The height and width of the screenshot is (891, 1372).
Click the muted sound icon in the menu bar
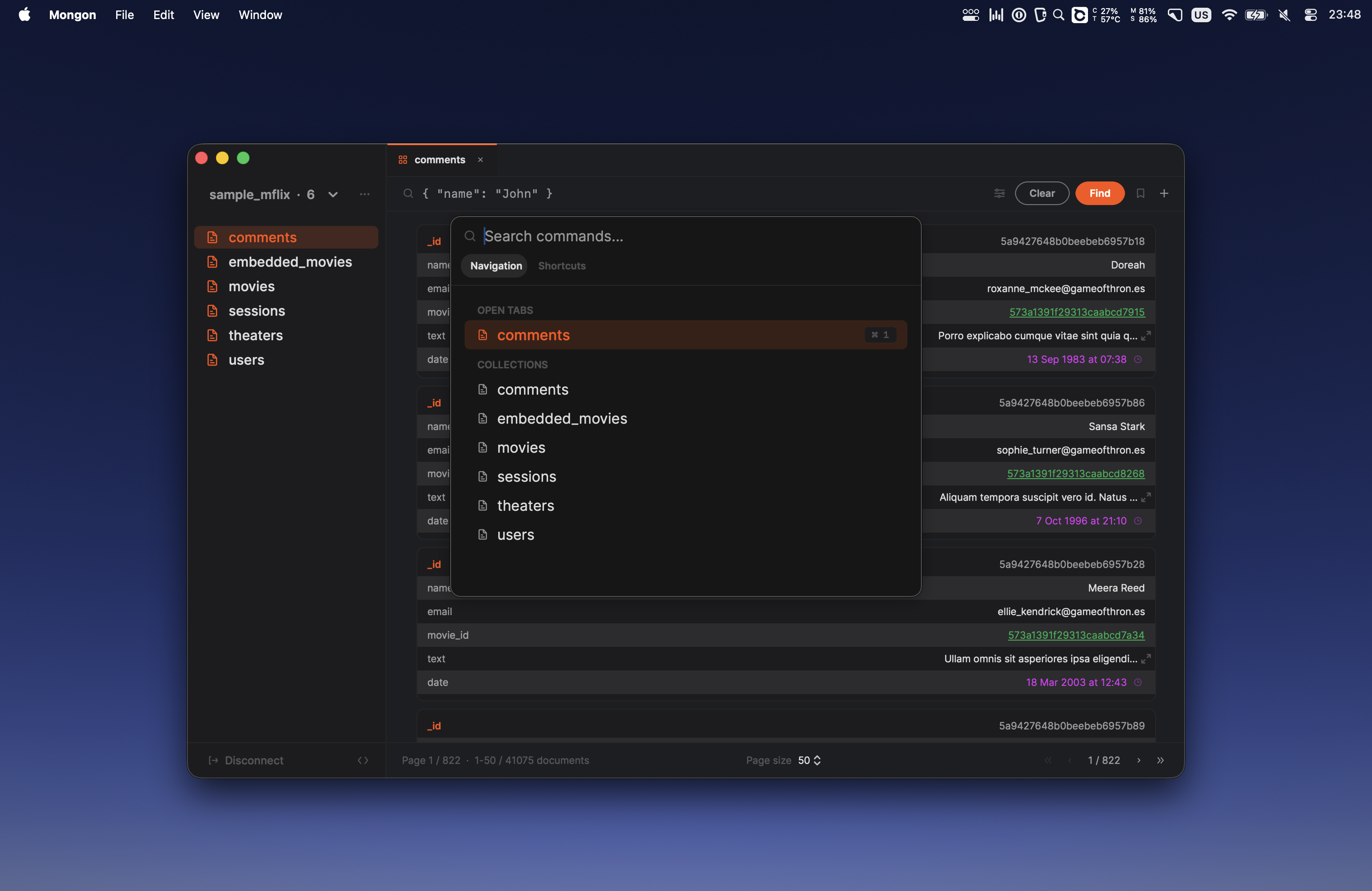pyautogui.click(x=1284, y=15)
